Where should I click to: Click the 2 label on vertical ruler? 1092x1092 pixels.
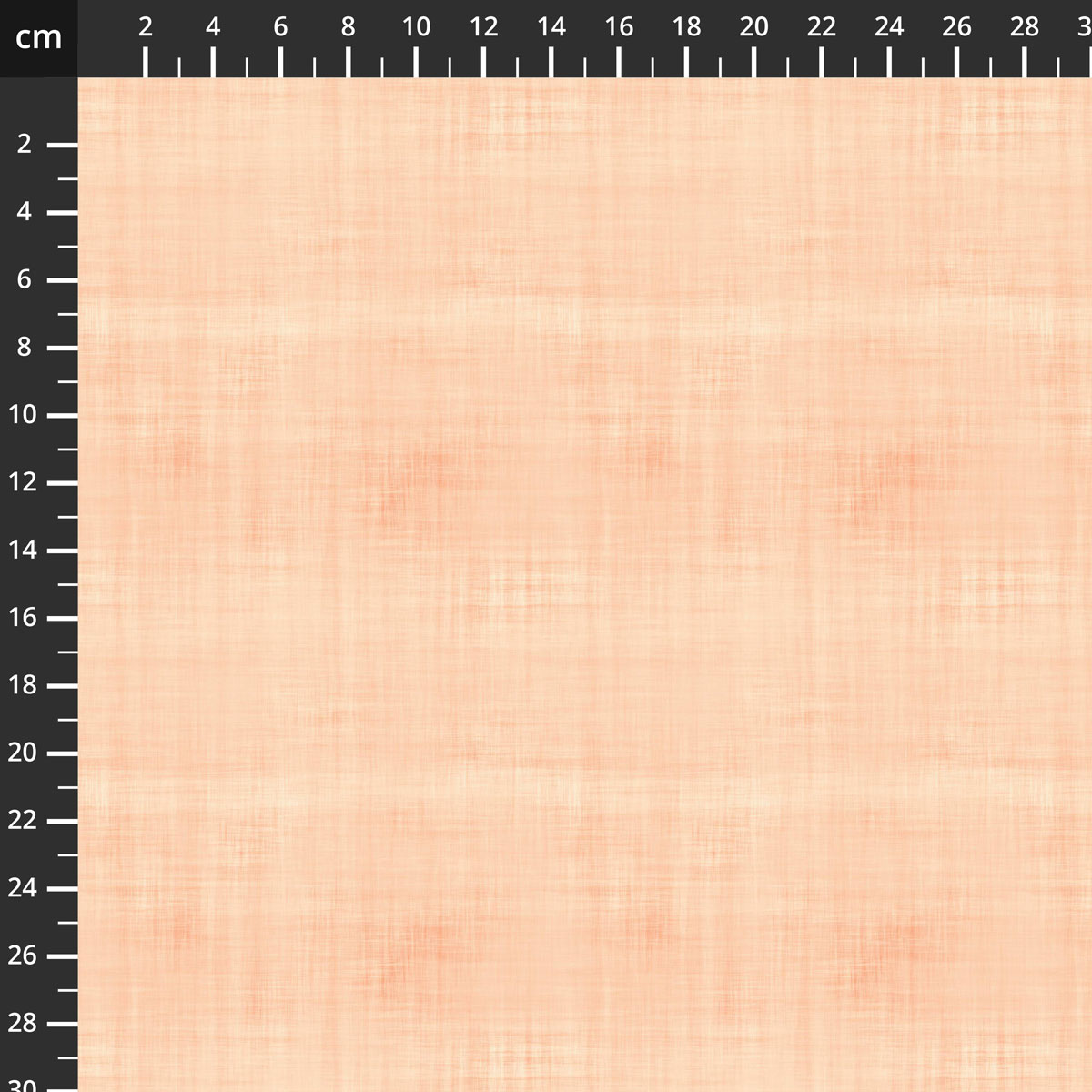[x=25, y=144]
